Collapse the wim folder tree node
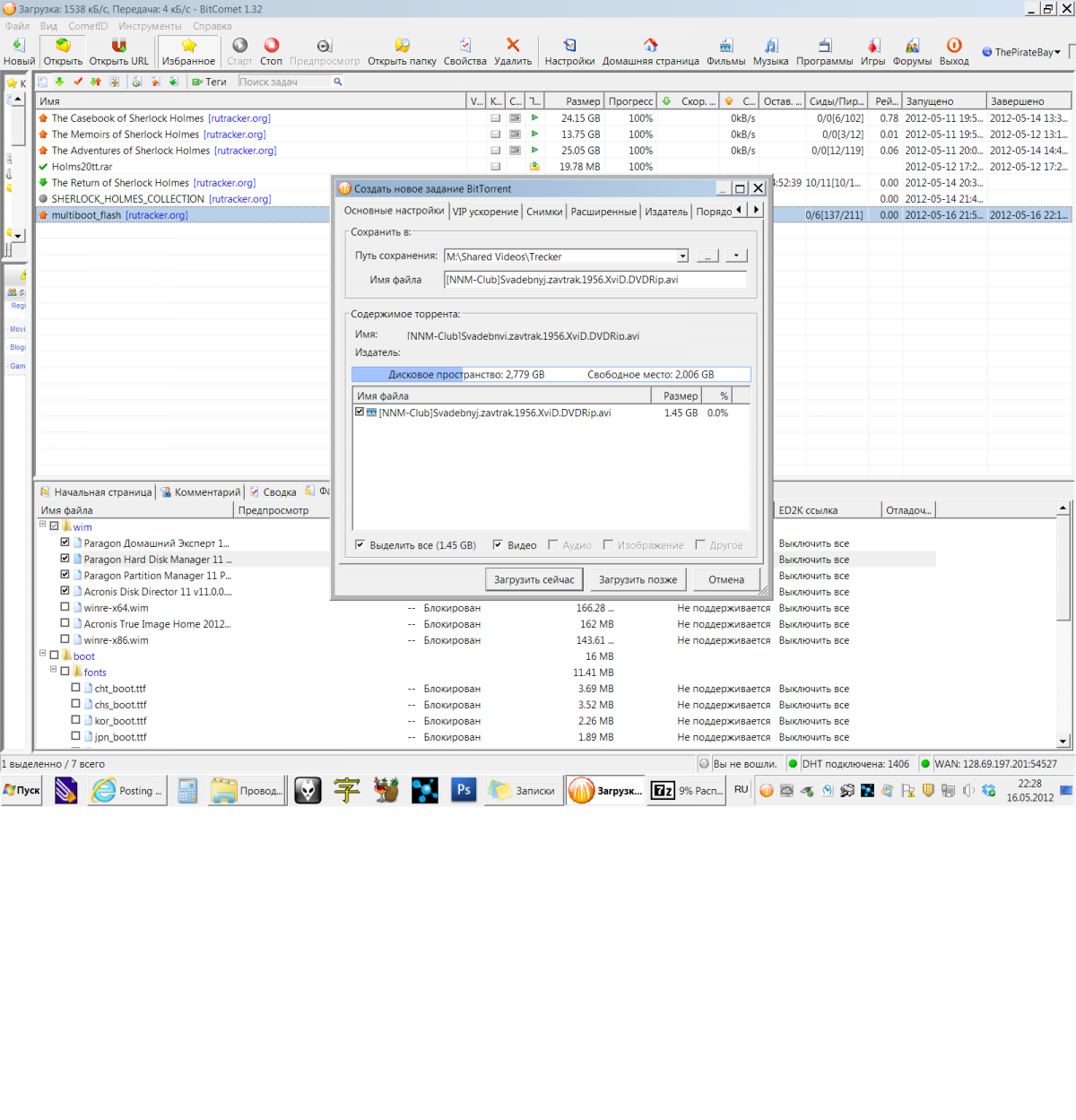Viewport: 1076px width, 1120px height. pos(42,525)
